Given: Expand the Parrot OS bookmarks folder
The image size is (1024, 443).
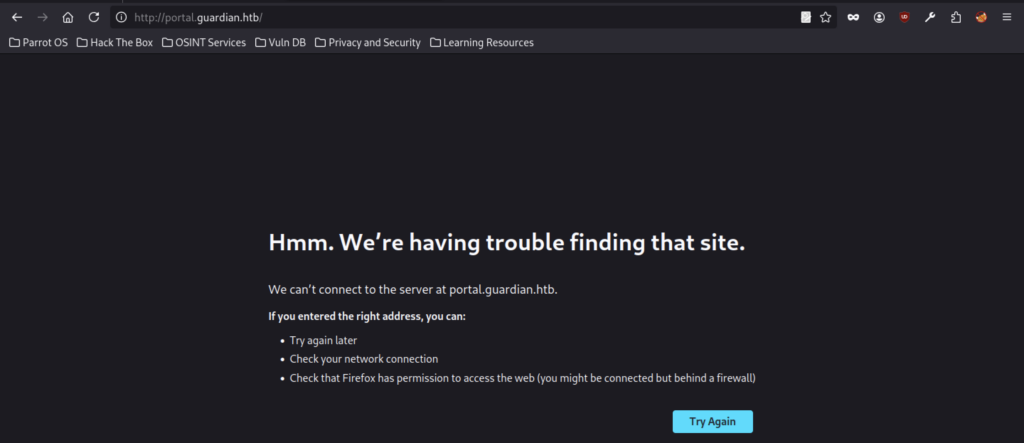Looking at the screenshot, I should 39,43.
